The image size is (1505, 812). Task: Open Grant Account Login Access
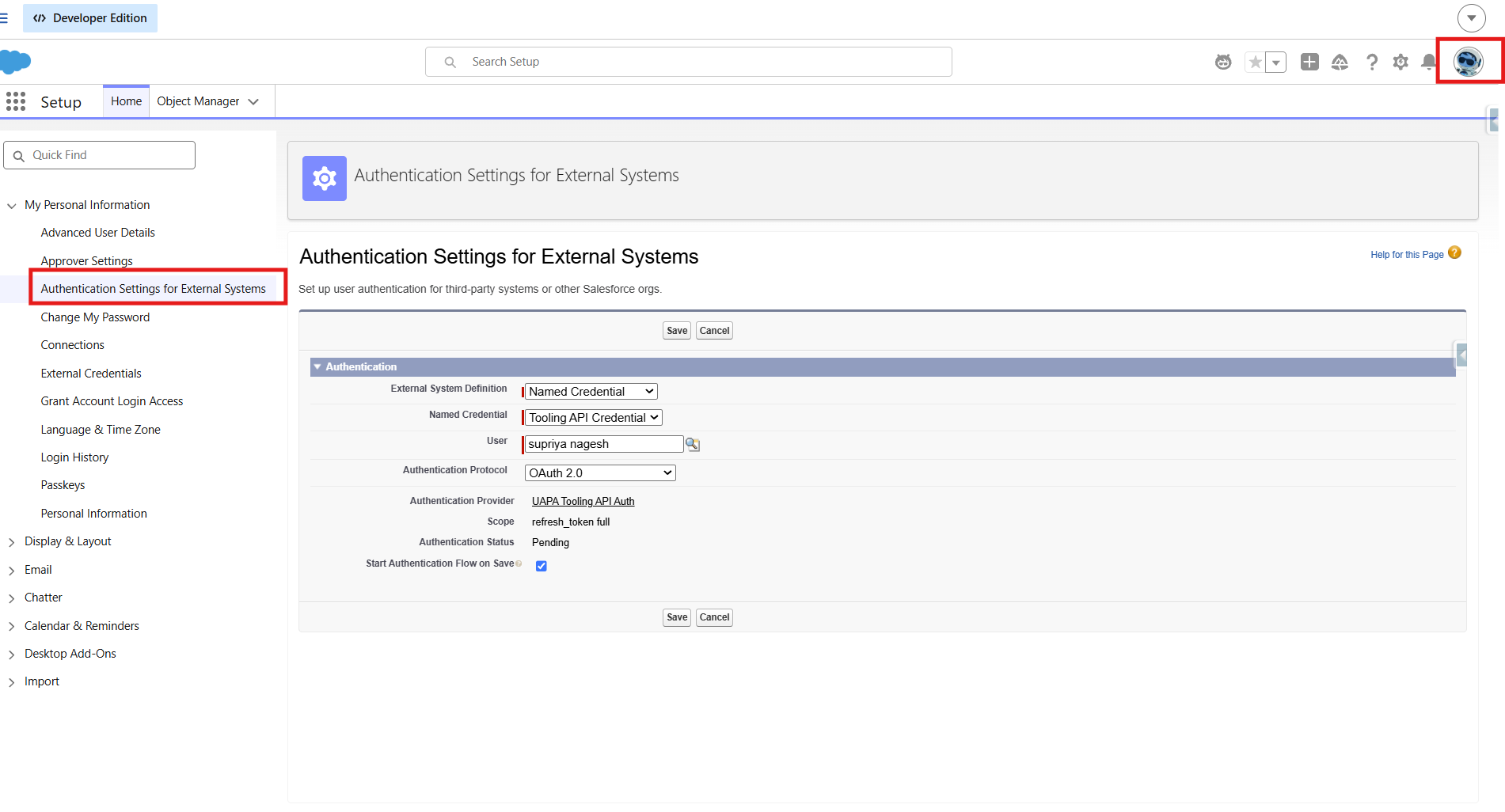tap(112, 401)
